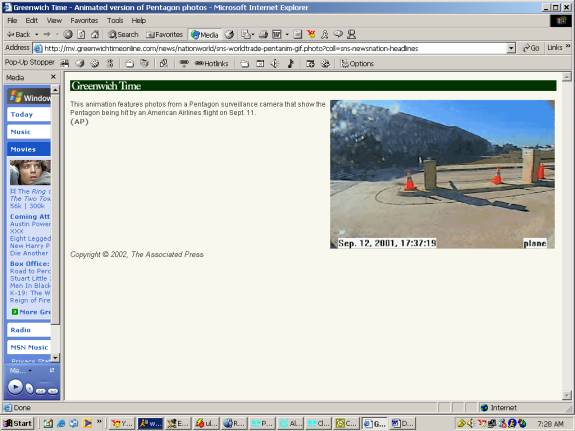Expand the Links toolbar chevron
The height and width of the screenshot is (431, 575).
pos(568,46)
